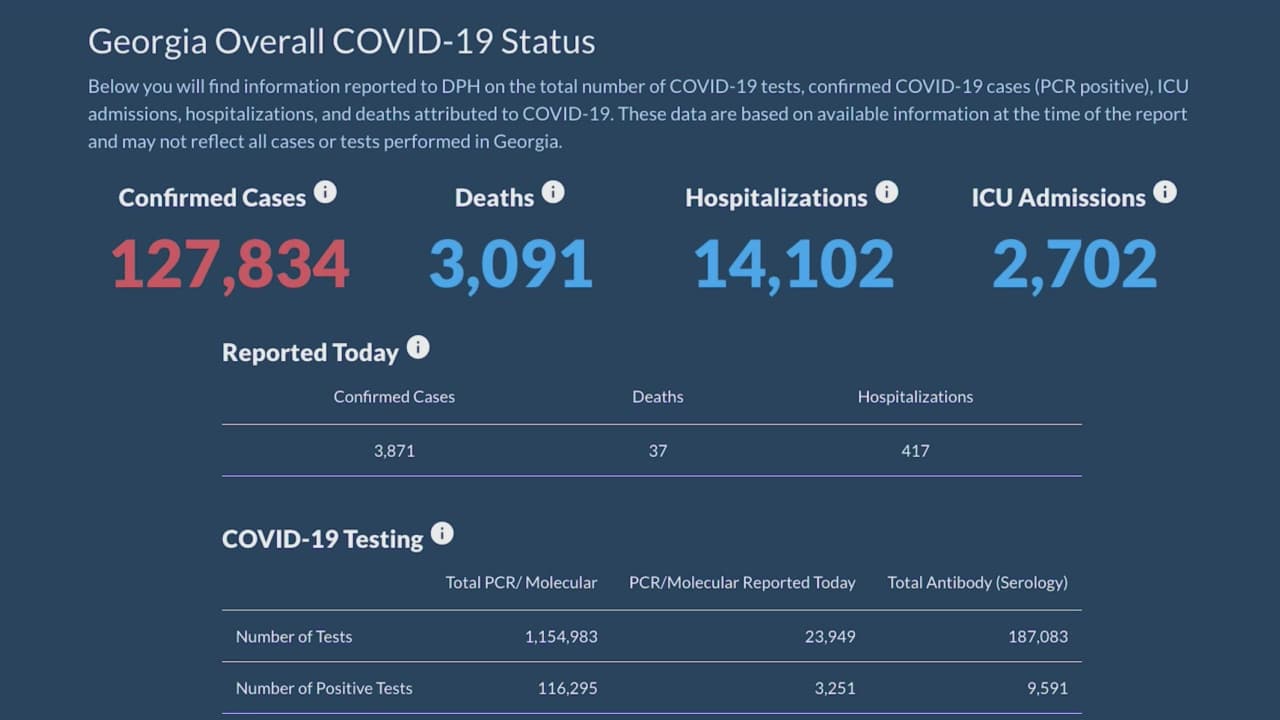Open the COVID-19 Testing info icon

(442, 534)
